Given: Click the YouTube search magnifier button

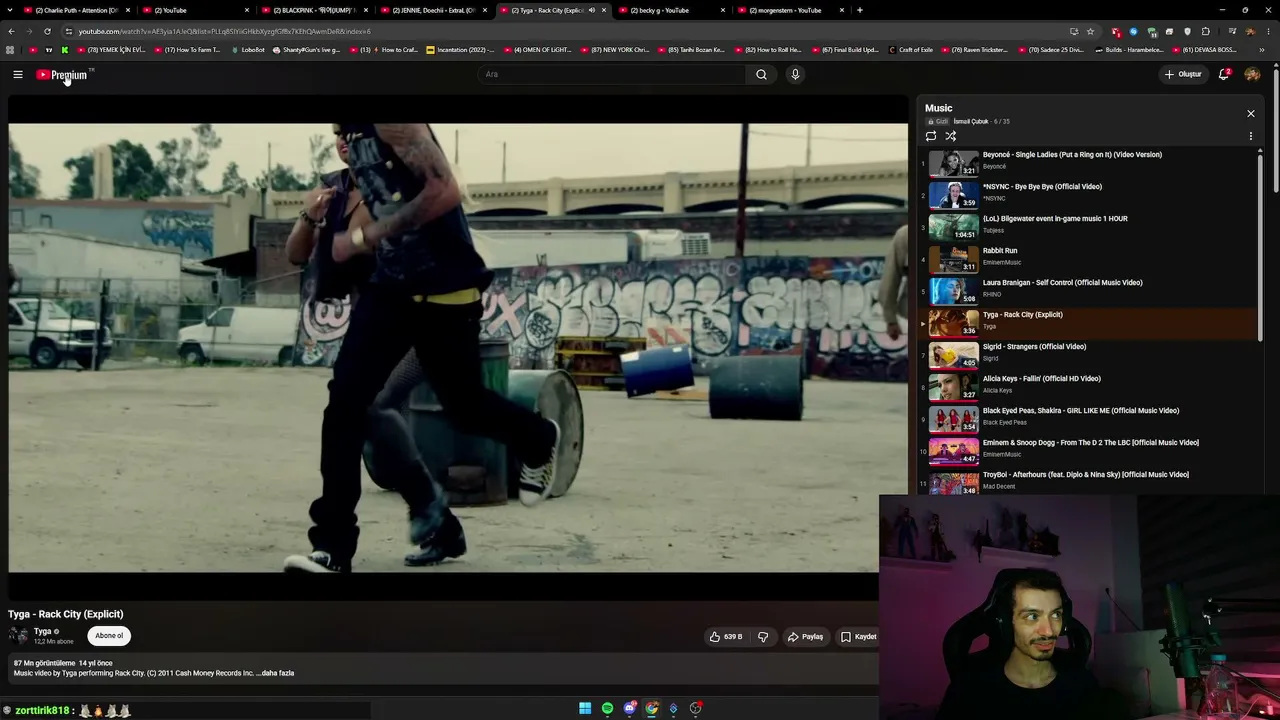Looking at the screenshot, I should pos(761,74).
